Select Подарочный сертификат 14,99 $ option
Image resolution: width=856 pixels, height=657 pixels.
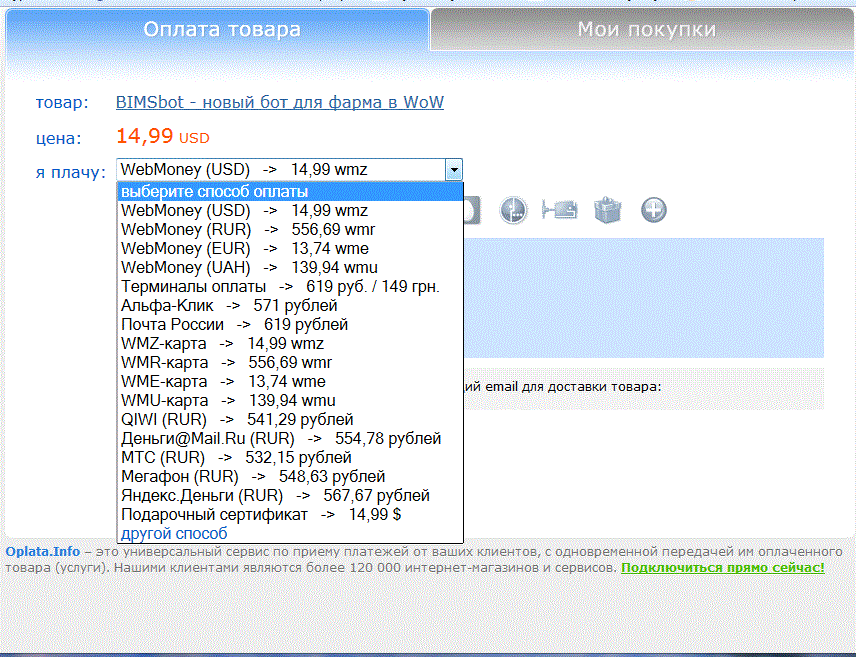click(290, 514)
